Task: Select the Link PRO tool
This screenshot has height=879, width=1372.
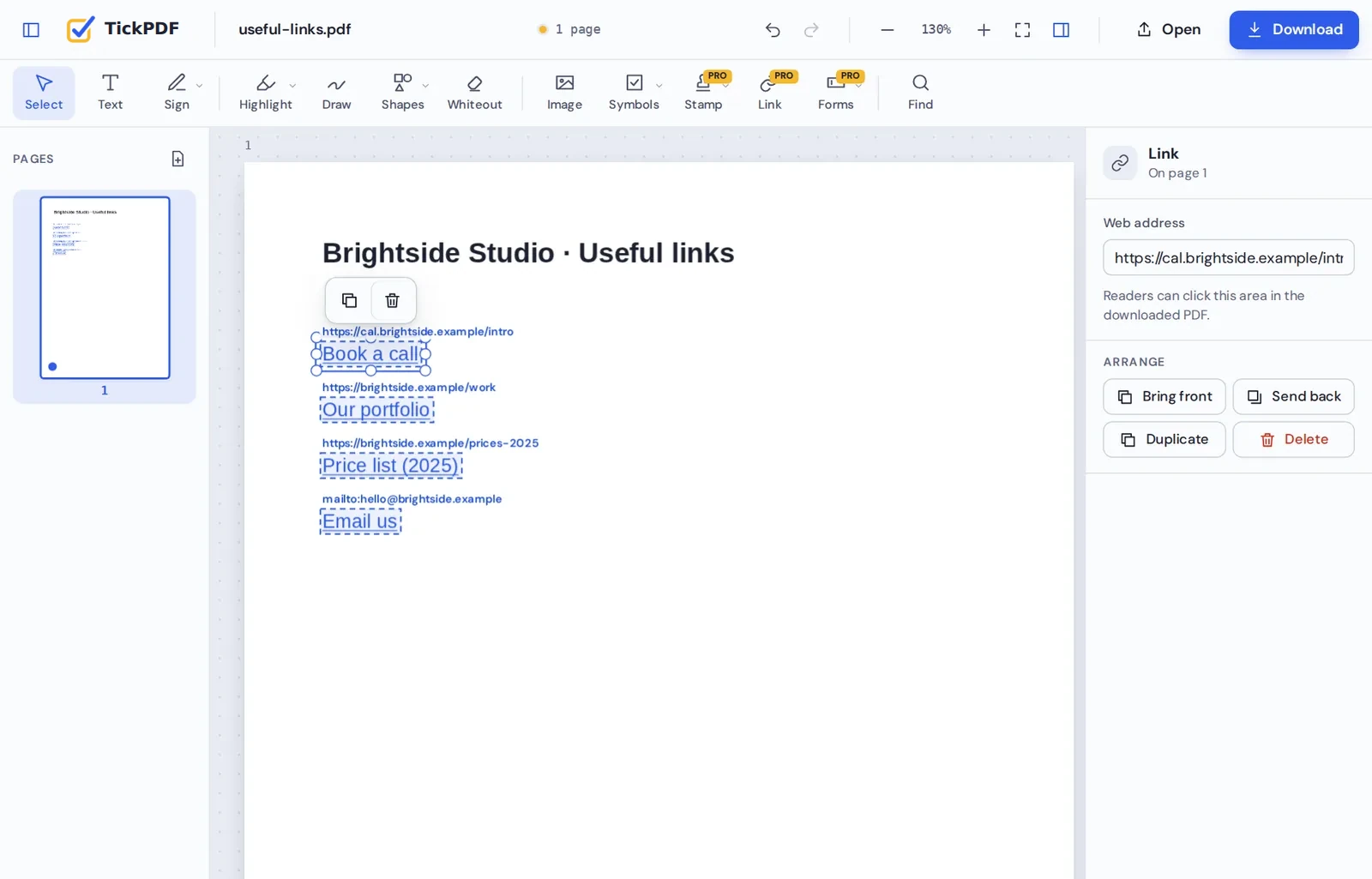Action: tap(769, 93)
